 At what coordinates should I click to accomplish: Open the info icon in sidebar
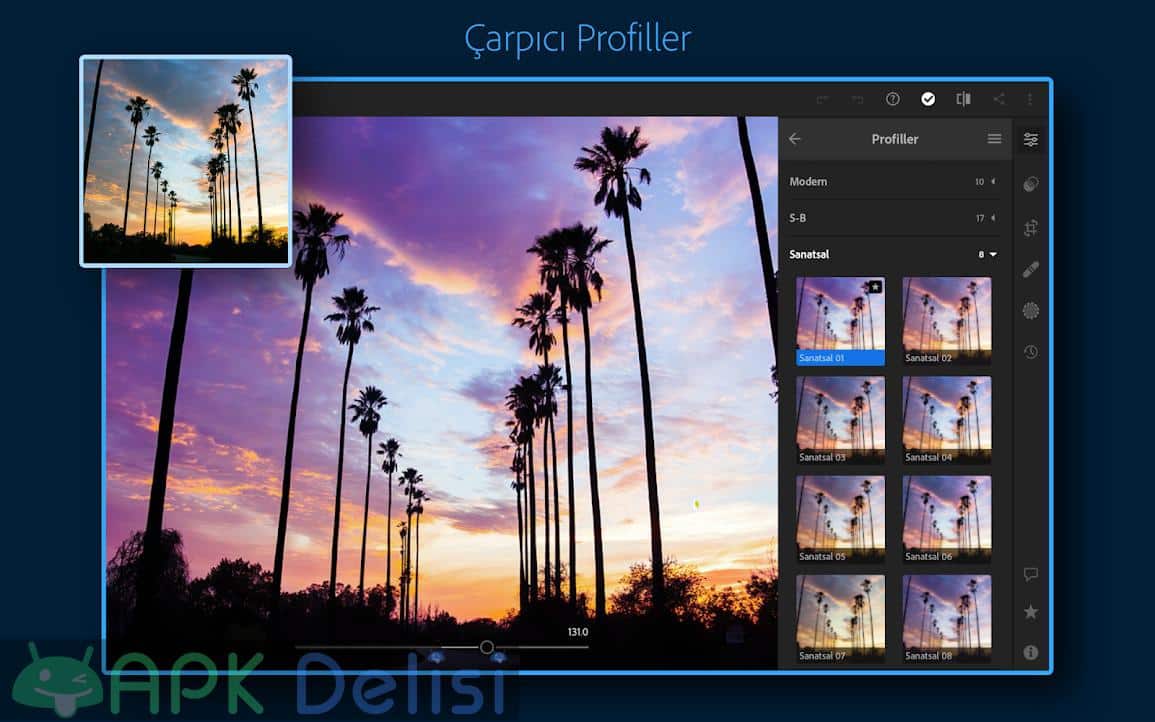1030,652
